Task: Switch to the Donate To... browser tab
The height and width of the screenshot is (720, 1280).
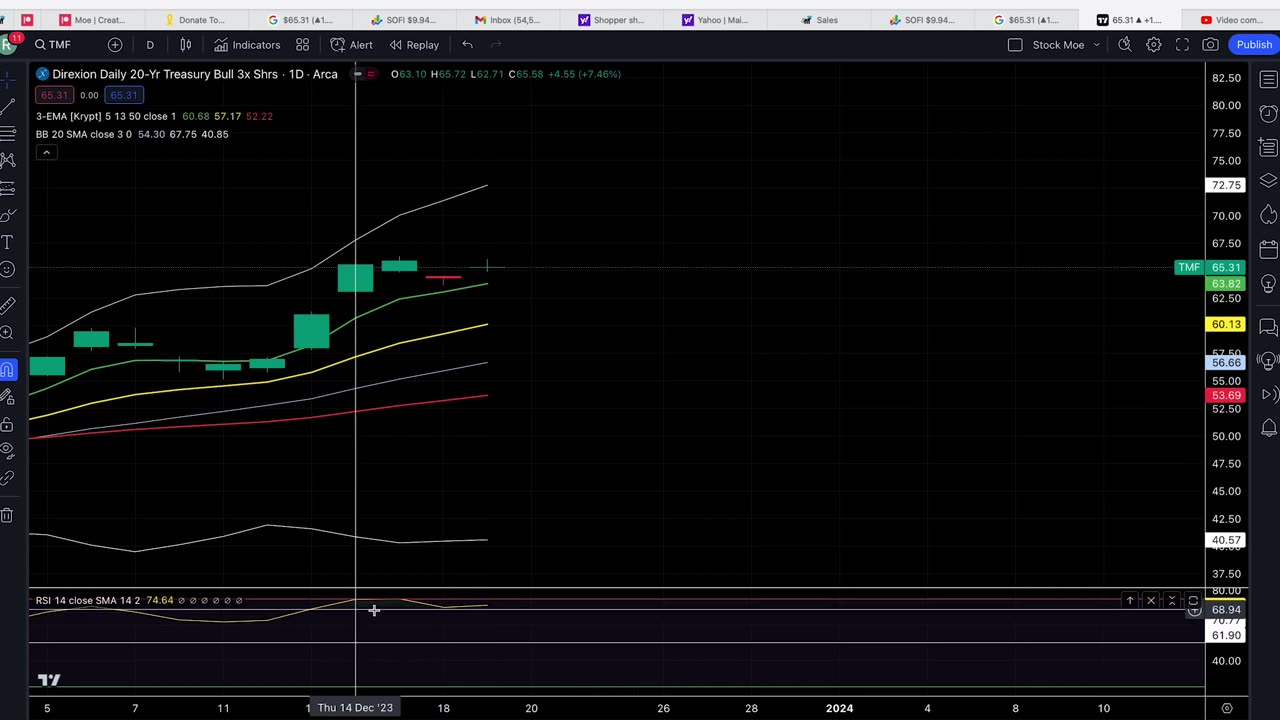Action: [x=195, y=20]
